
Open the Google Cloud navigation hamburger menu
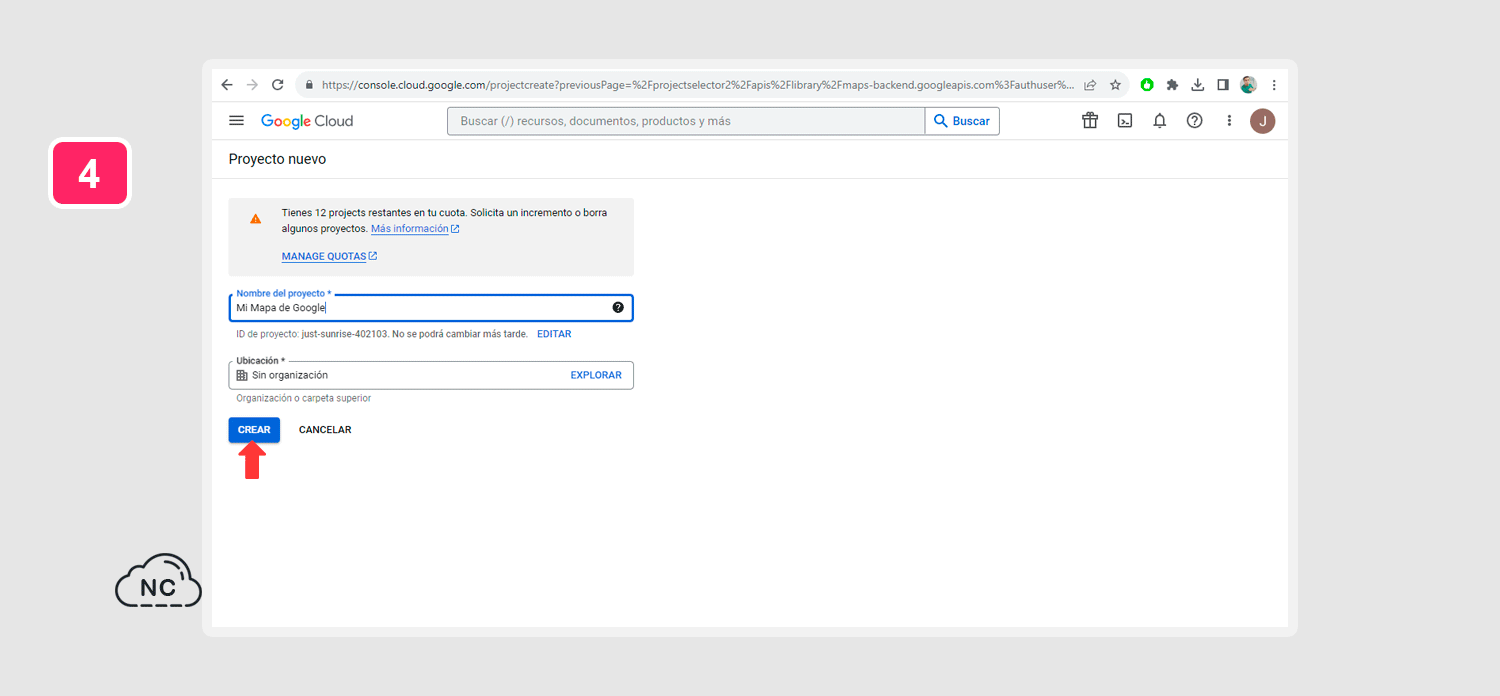pyautogui.click(x=236, y=121)
